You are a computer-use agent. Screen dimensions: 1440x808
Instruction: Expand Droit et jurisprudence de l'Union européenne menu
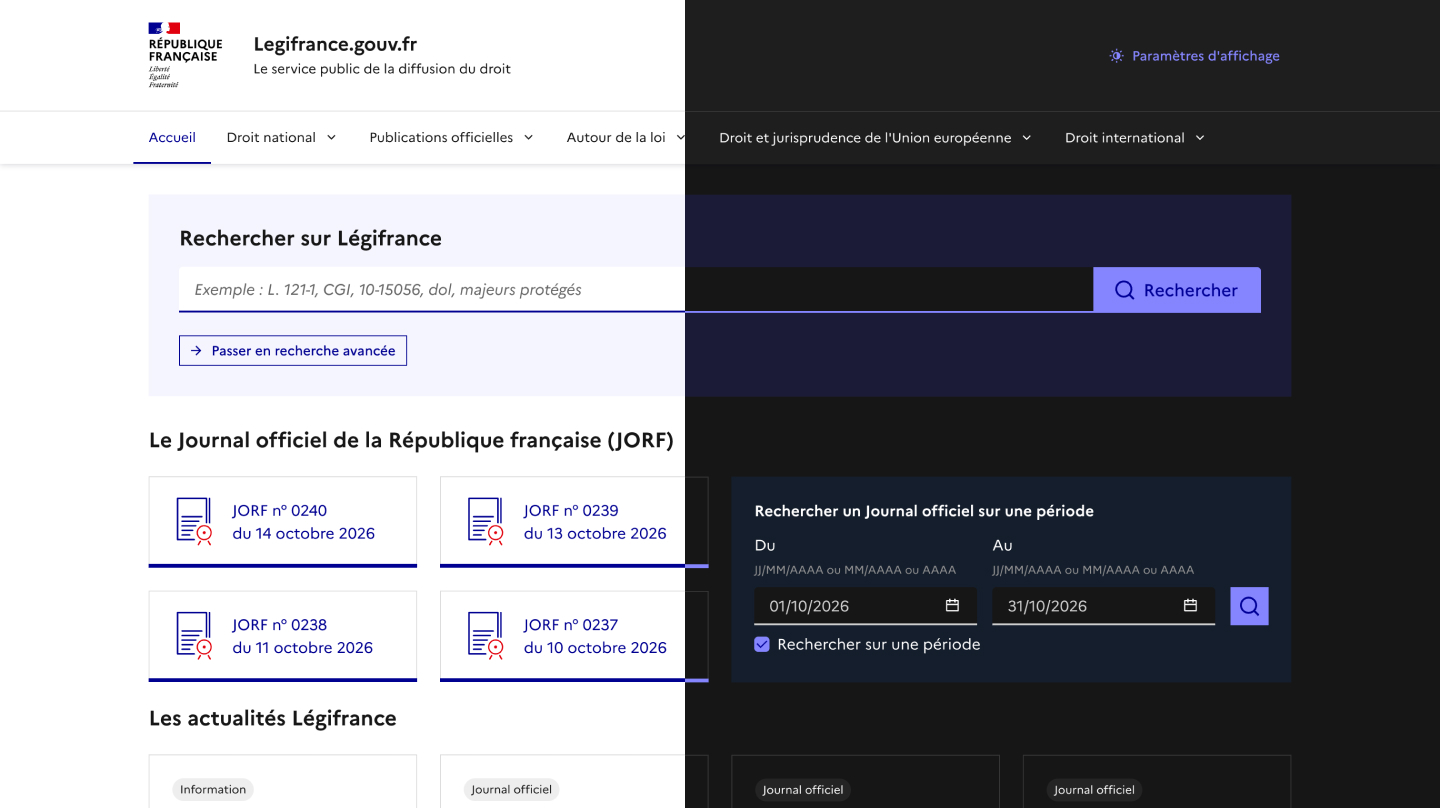875,138
